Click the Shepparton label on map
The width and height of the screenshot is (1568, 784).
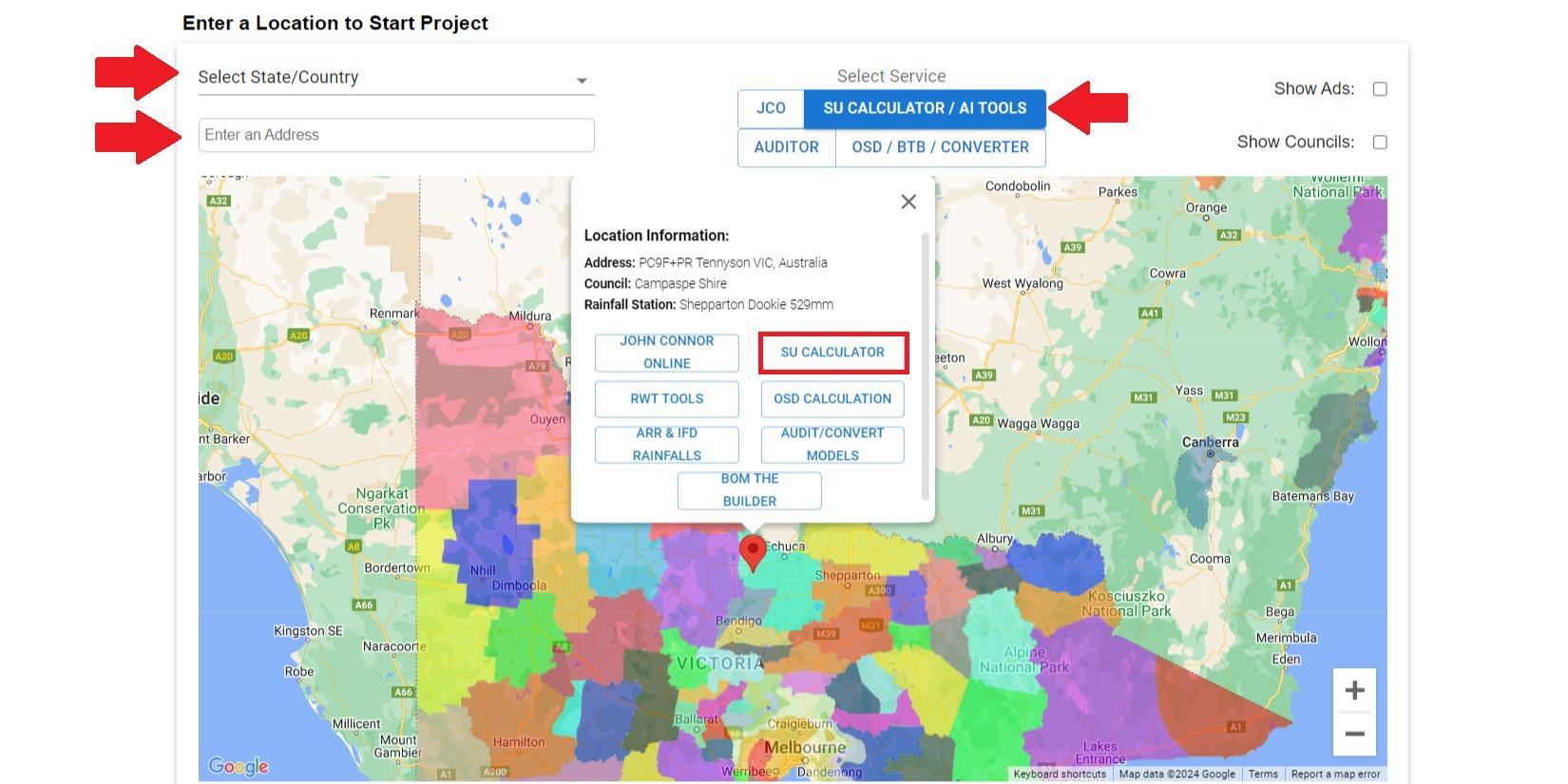click(x=847, y=576)
